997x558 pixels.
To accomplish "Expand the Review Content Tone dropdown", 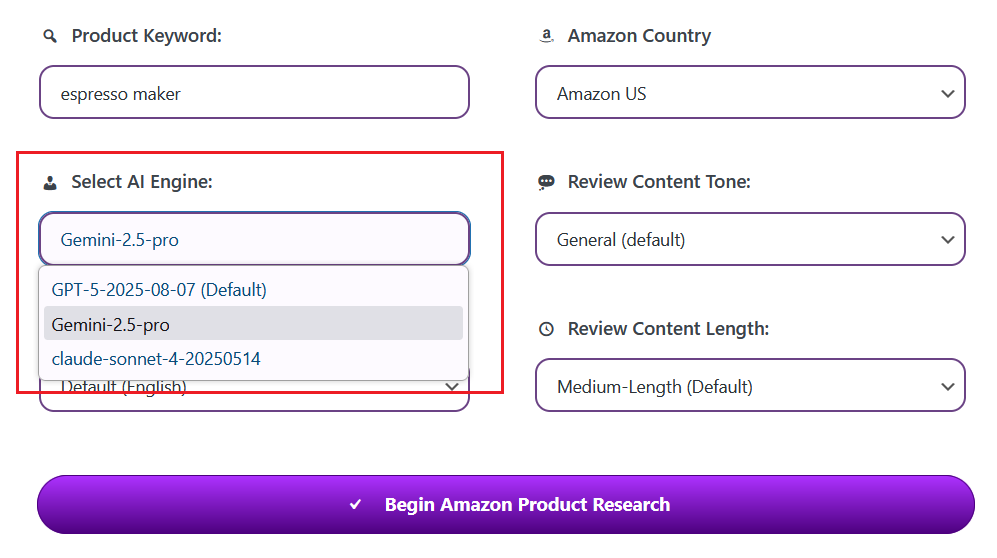I will point(750,239).
